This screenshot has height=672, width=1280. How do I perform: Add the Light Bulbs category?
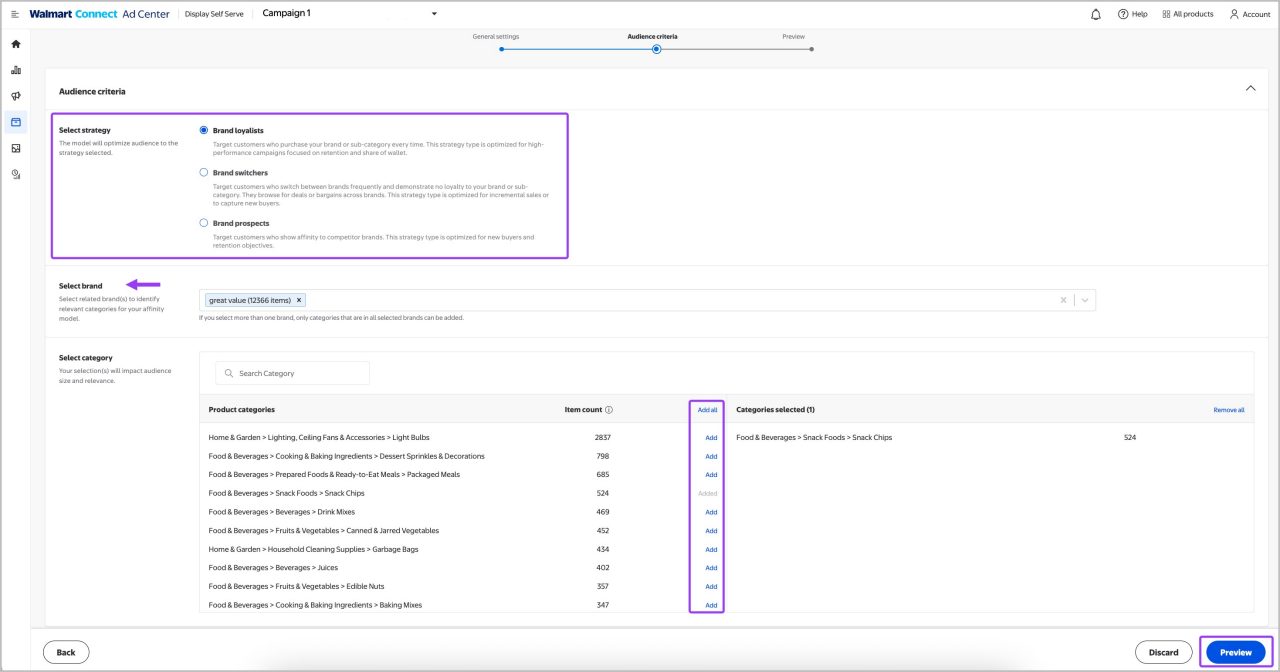pos(711,438)
